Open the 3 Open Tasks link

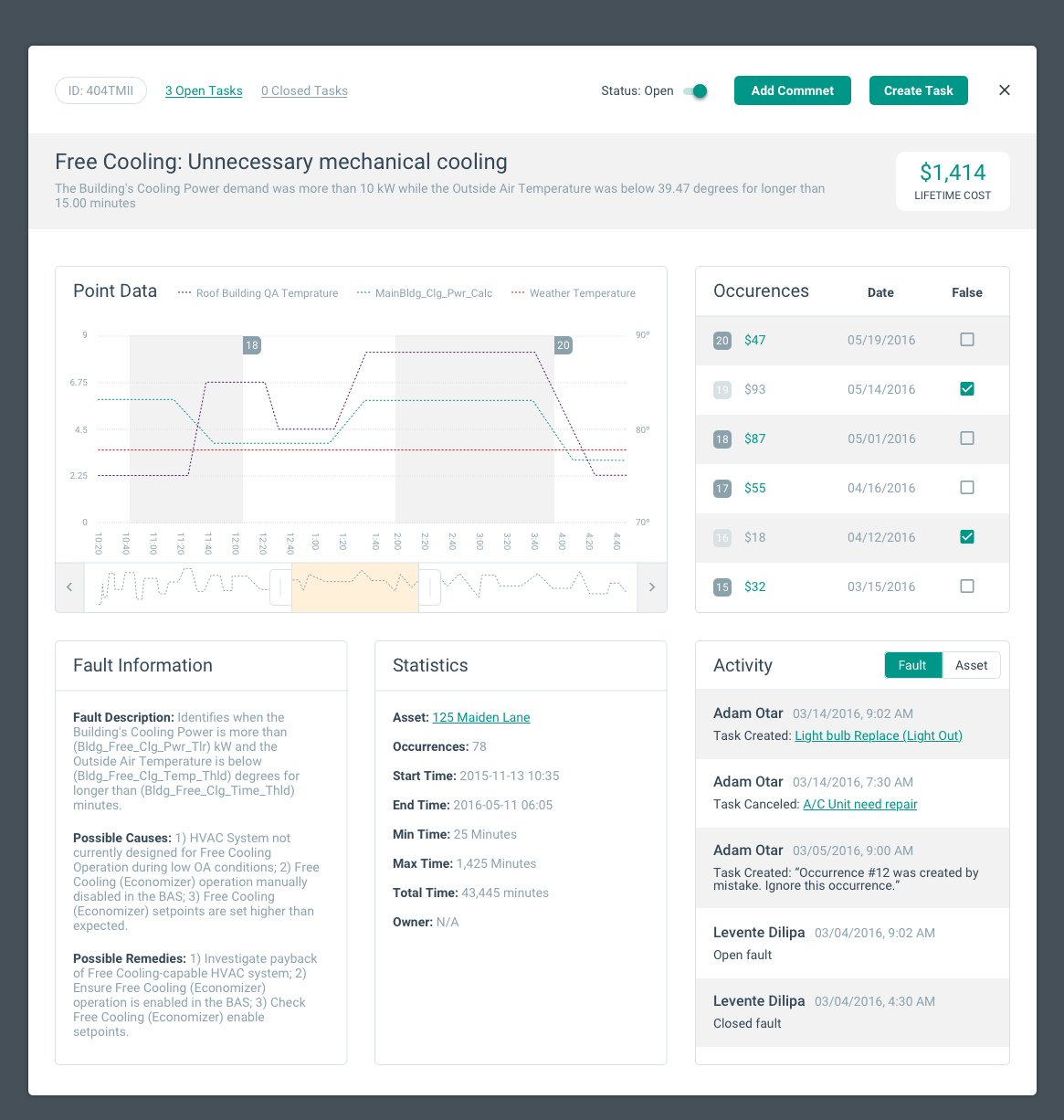pyautogui.click(x=204, y=91)
